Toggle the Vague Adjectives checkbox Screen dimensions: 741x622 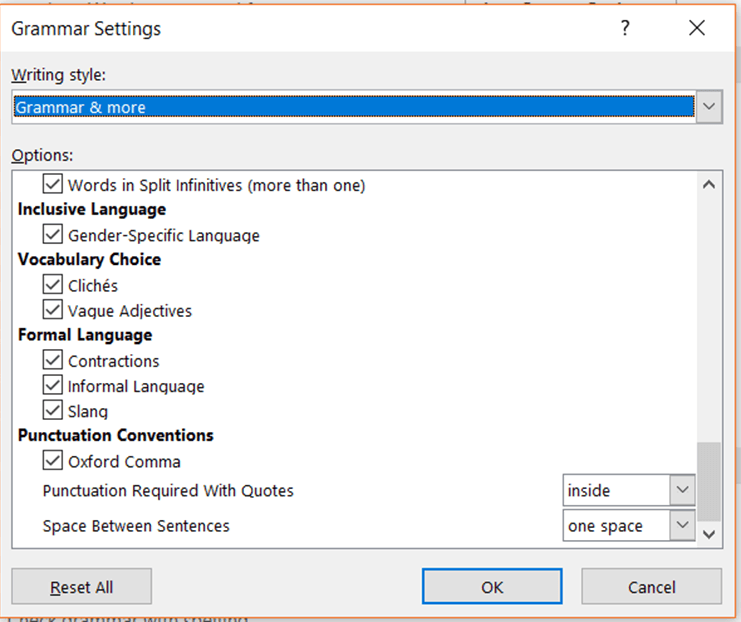(53, 310)
